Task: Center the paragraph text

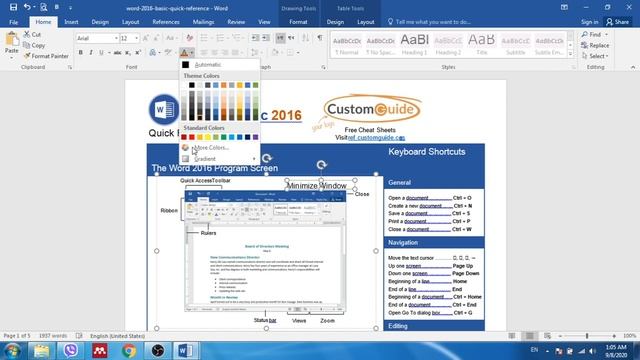Action: coord(214,52)
